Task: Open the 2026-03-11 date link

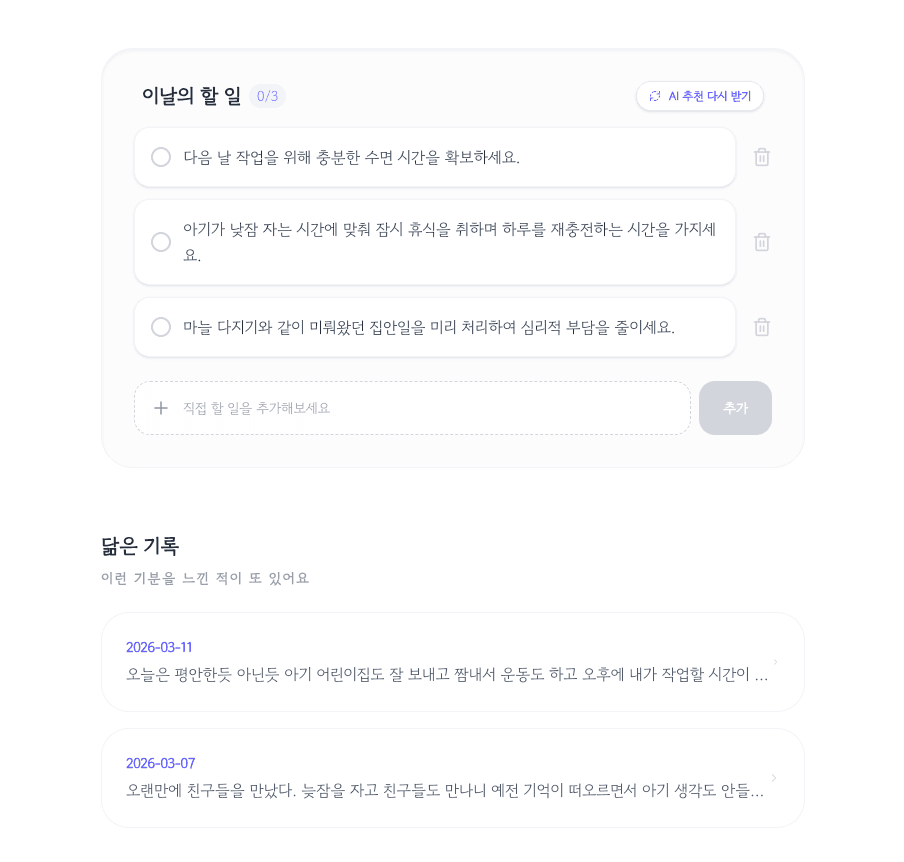Action: coord(159,647)
